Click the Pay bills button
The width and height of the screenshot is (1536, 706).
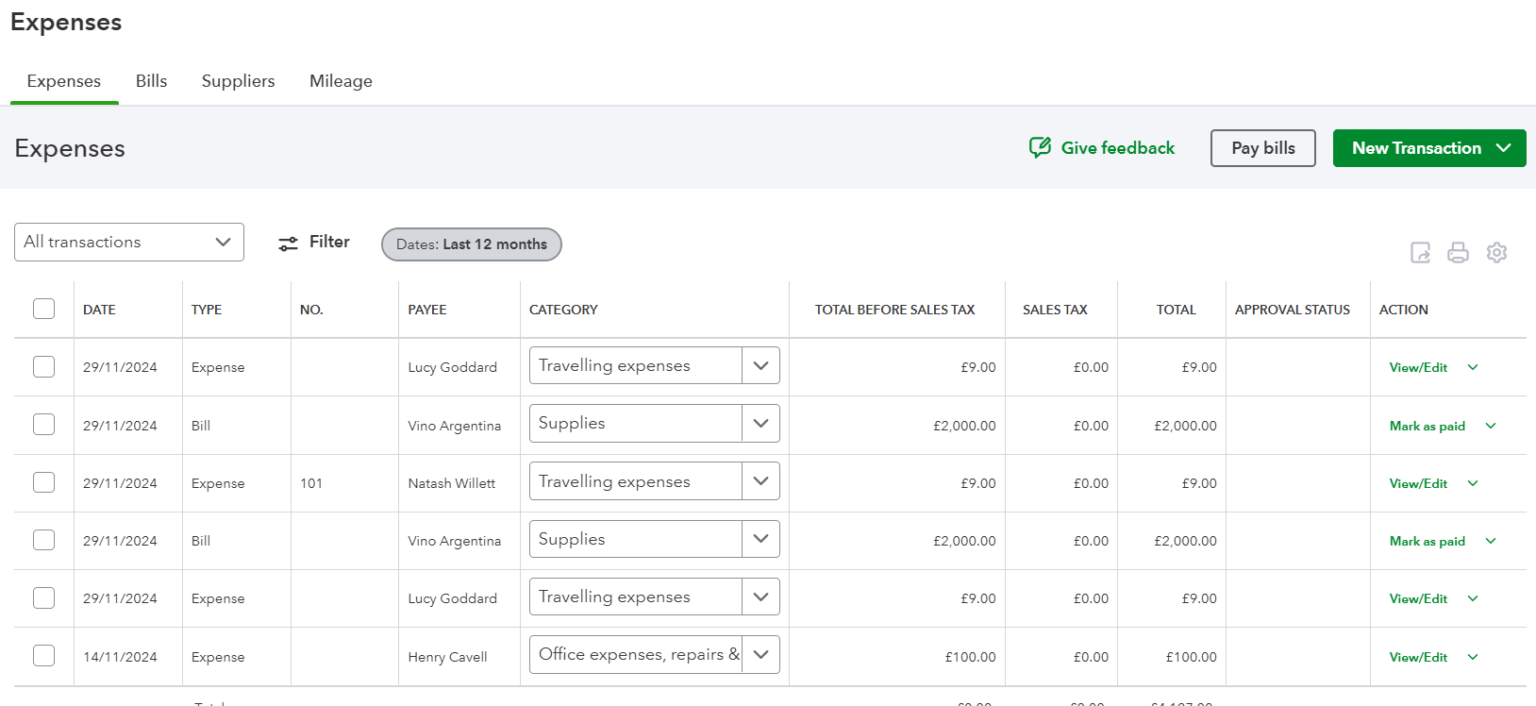[1263, 147]
